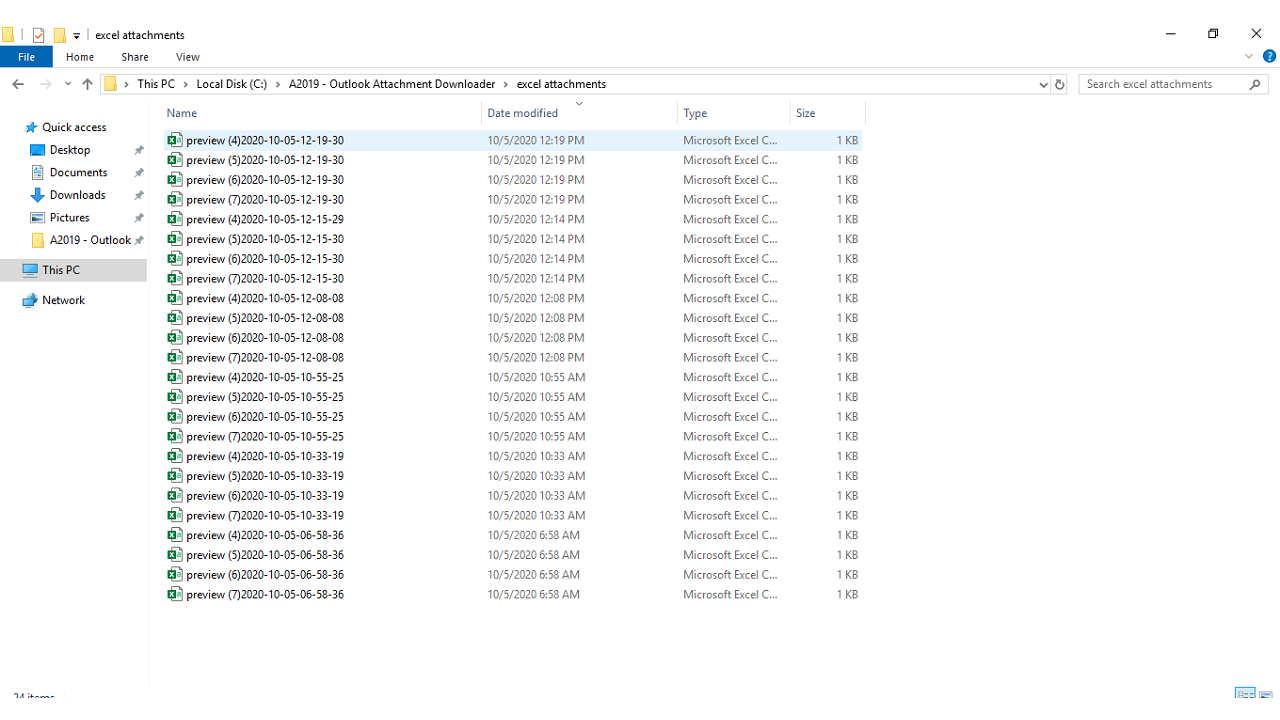Expand the chevron before This PC breadcrumb
Image resolution: width=1280 pixels, height=720 pixels.
click(x=126, y=84)
